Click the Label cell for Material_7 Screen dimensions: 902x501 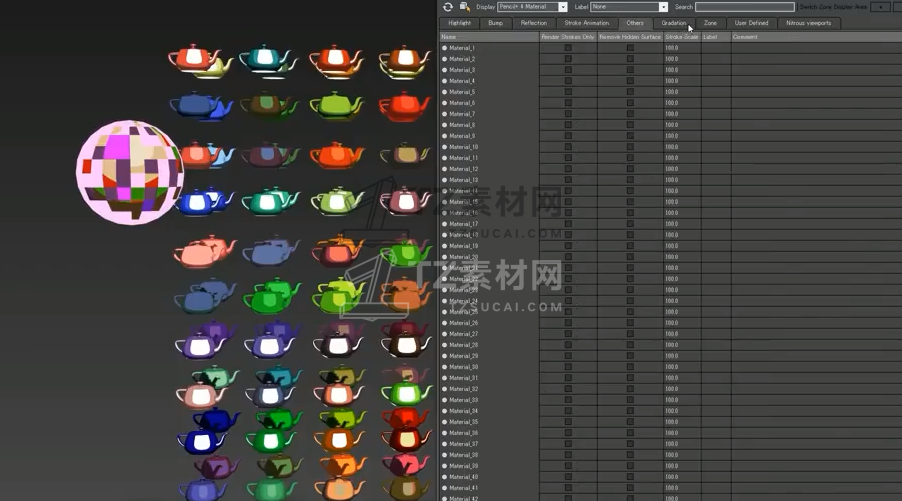[716, 114]
